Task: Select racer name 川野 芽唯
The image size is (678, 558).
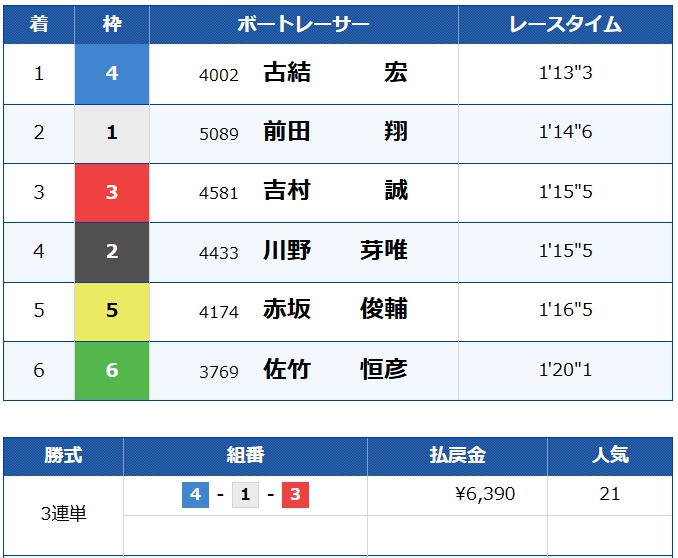Action: 335,251
